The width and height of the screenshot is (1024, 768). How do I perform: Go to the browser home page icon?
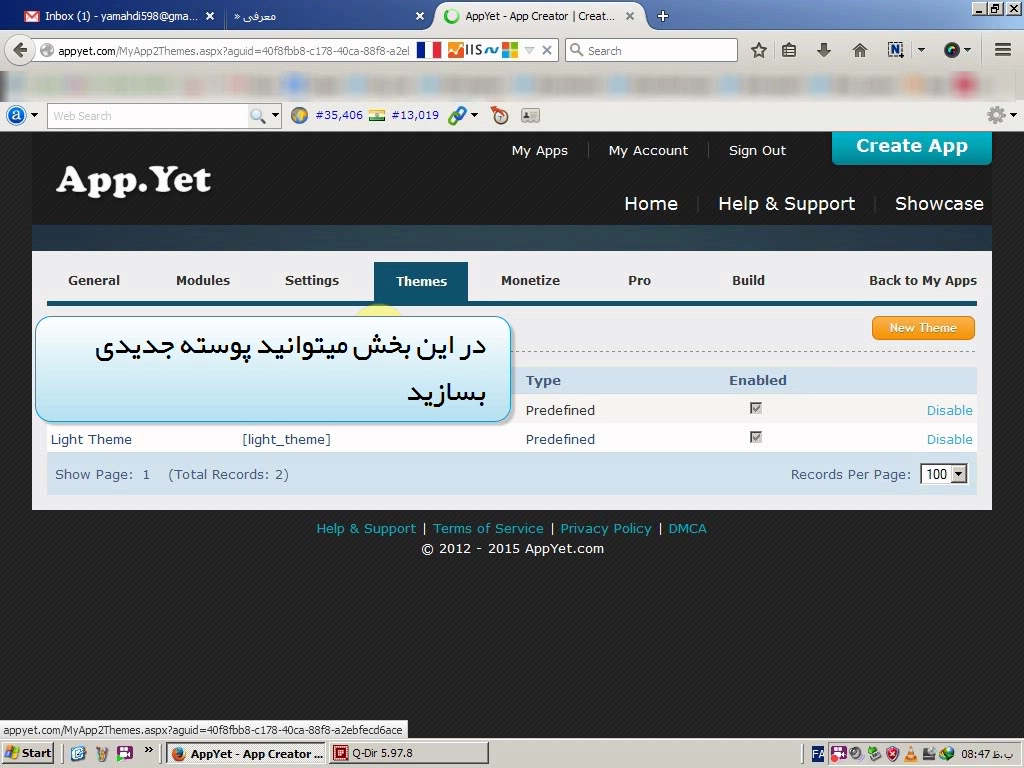click(859, 50)
